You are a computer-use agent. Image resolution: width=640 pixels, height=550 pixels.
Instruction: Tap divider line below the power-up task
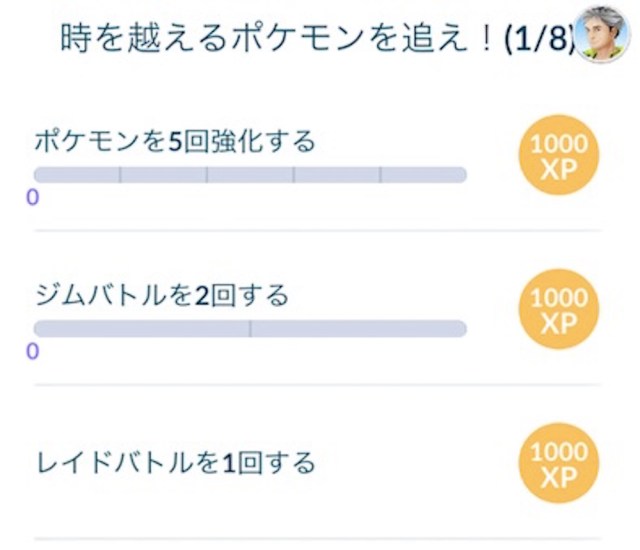point(320,231)
